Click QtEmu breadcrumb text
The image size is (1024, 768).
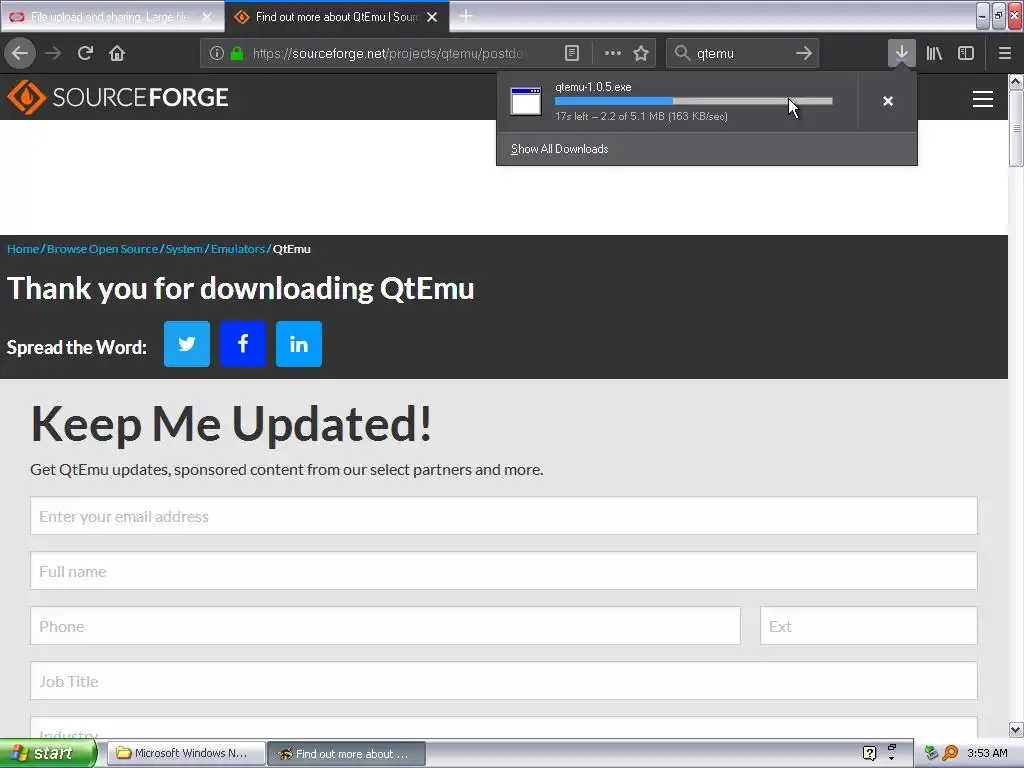point(291,249)
